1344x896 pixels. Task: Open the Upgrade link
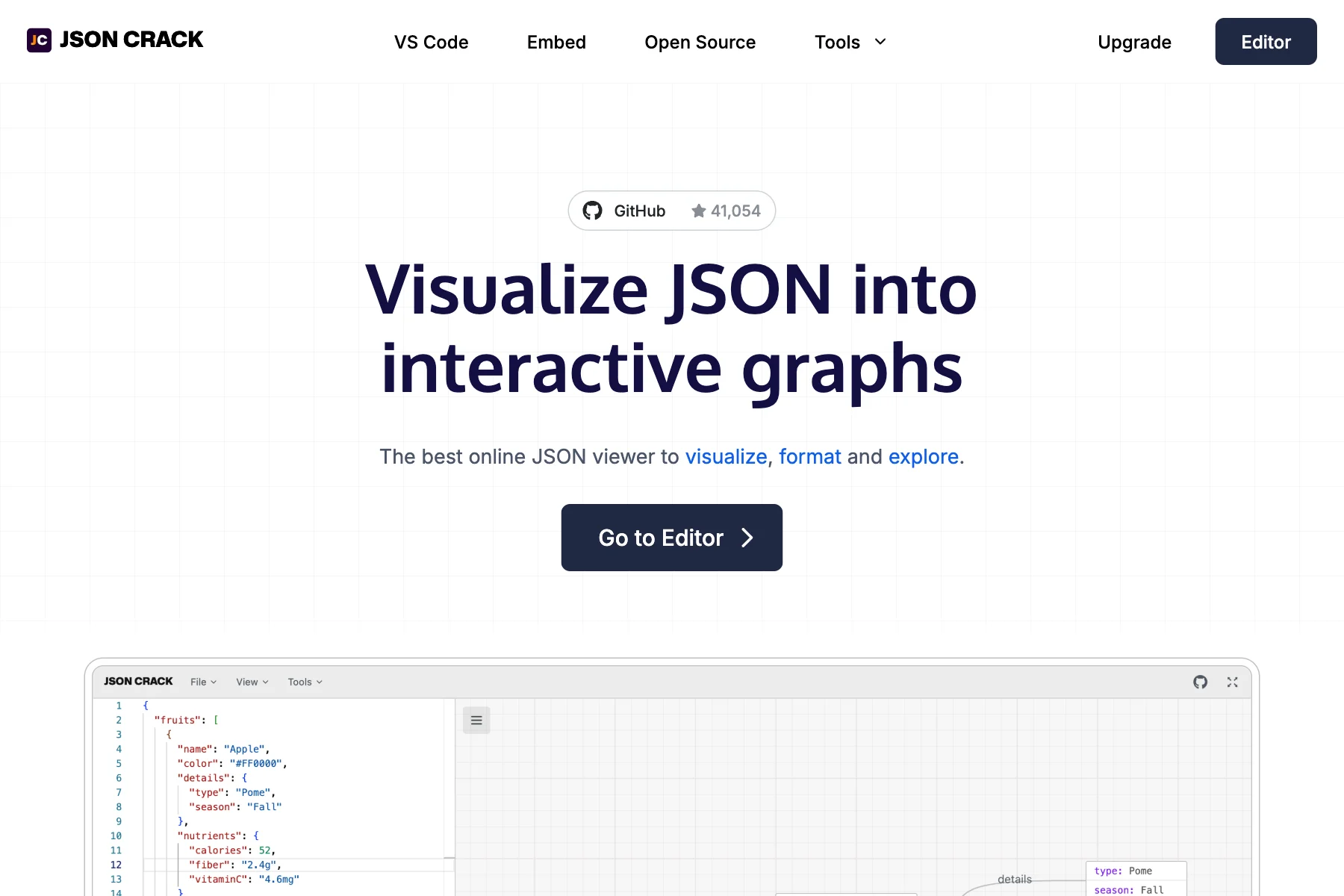1133,43
